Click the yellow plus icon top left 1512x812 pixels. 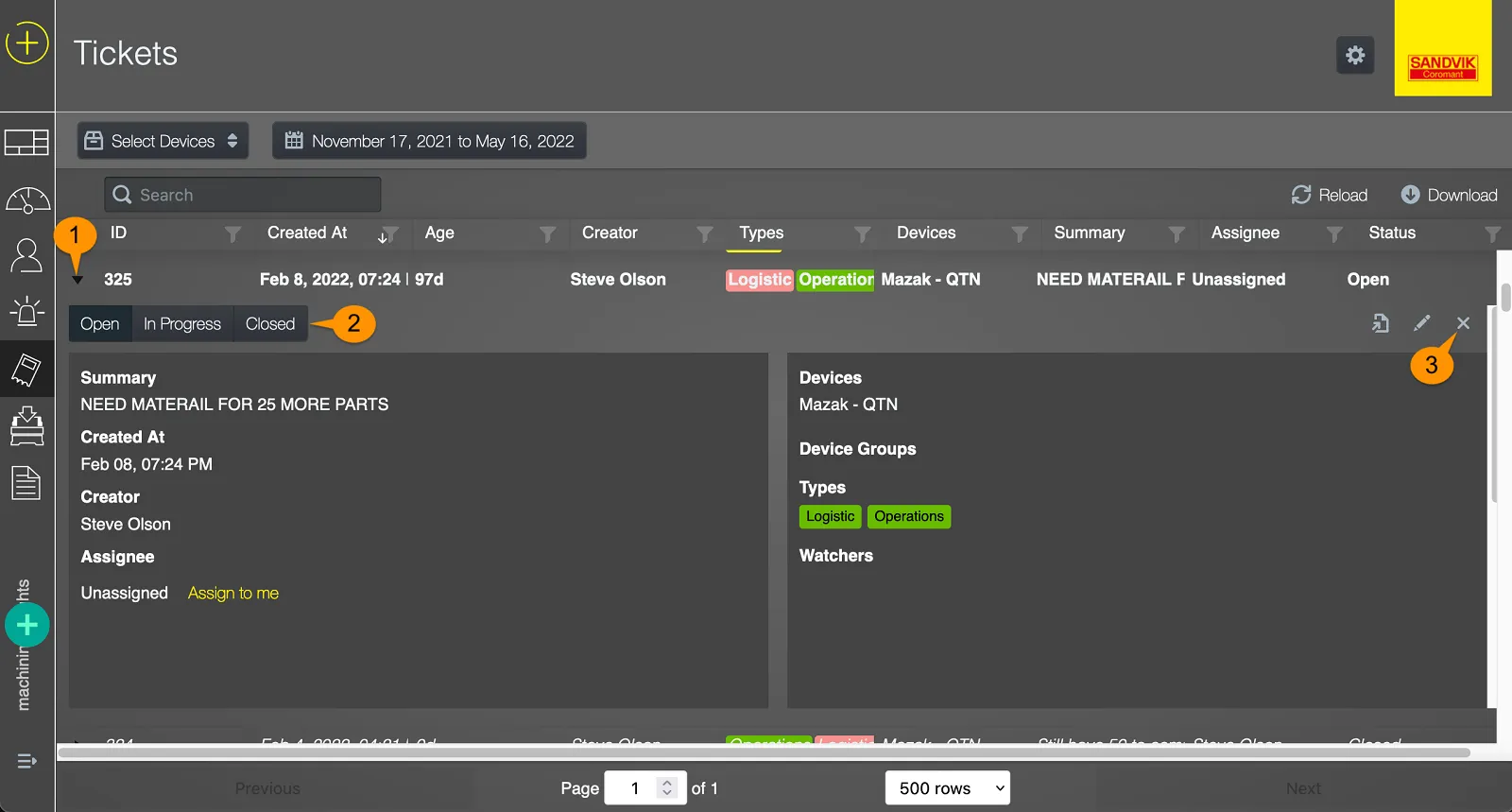point(26,43)
